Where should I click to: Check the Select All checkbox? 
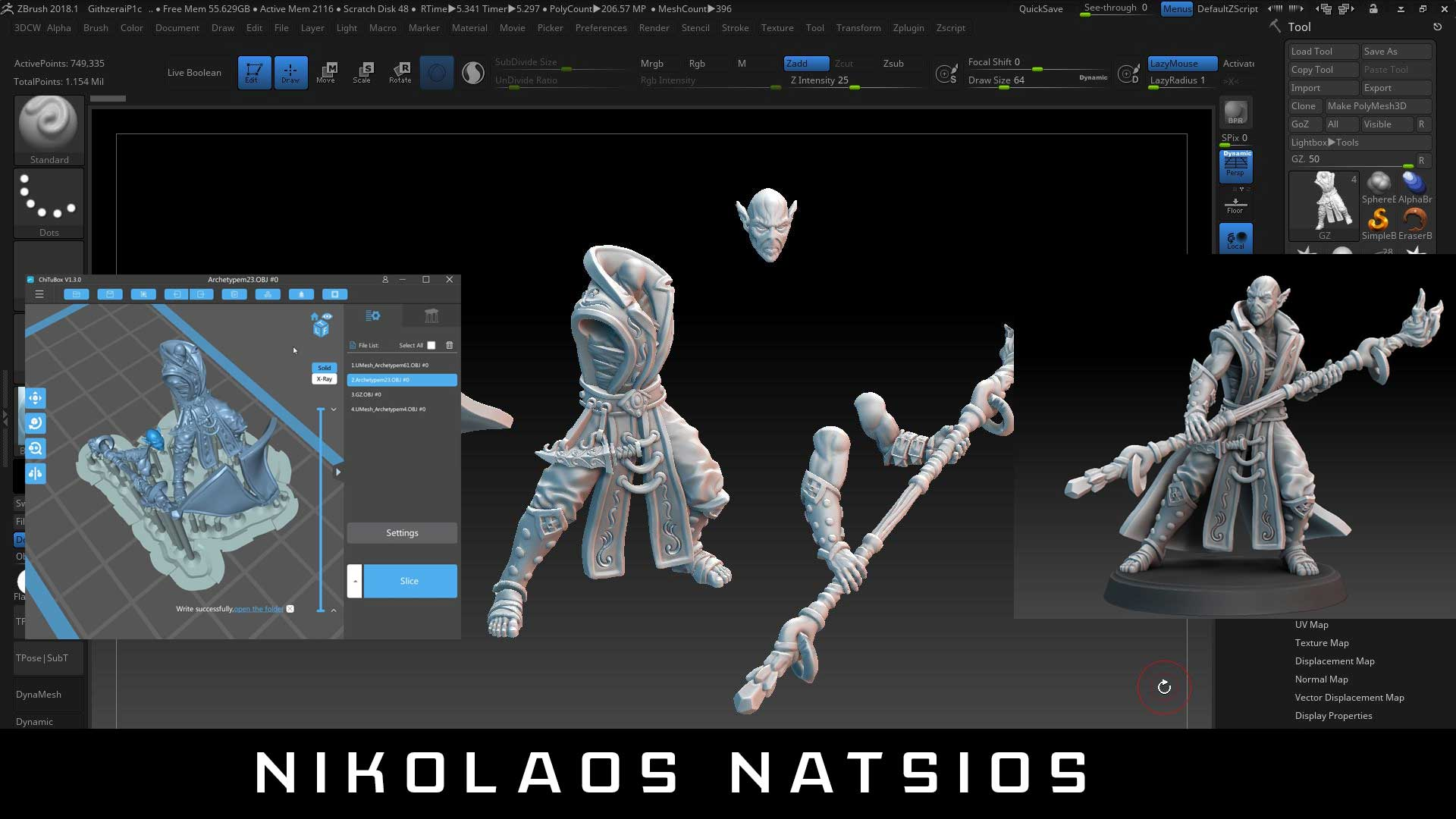[431, 345]
